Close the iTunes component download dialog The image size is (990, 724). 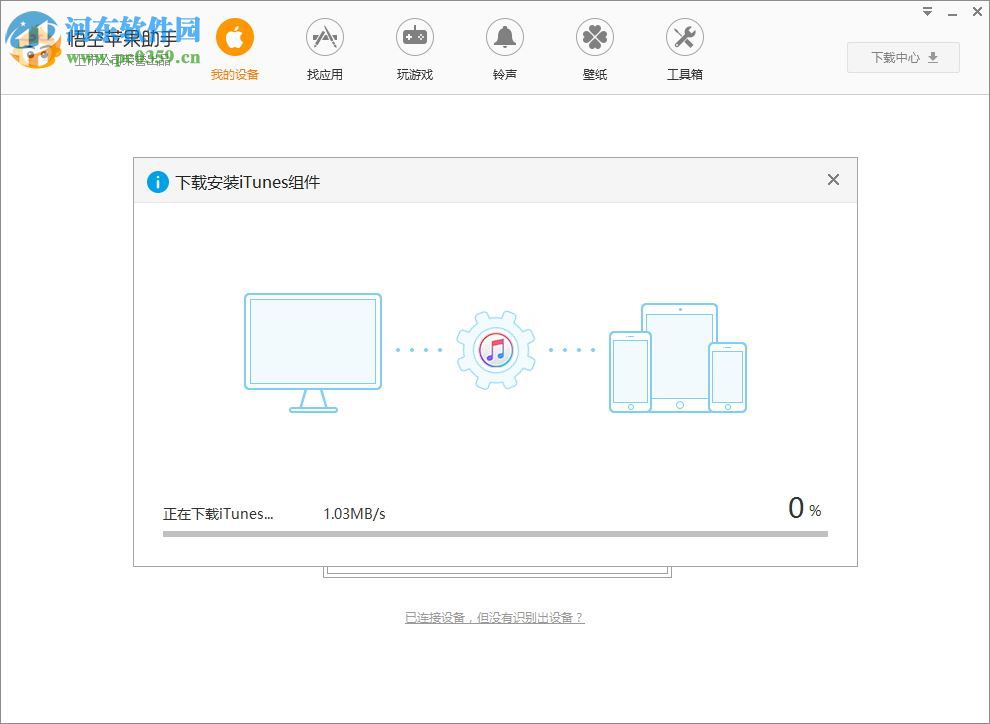tap(833, 180)
